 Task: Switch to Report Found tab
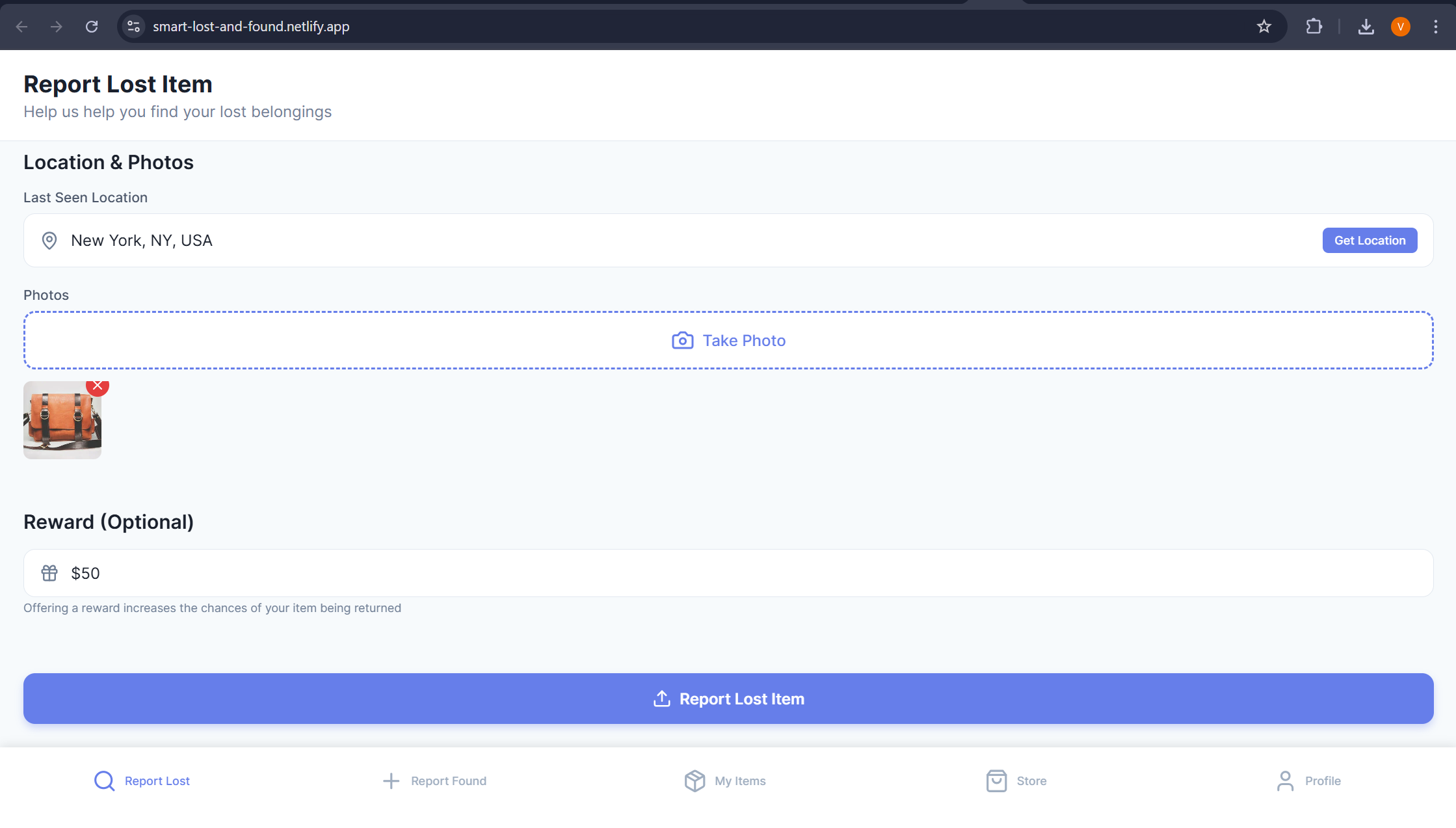[434, 781]
